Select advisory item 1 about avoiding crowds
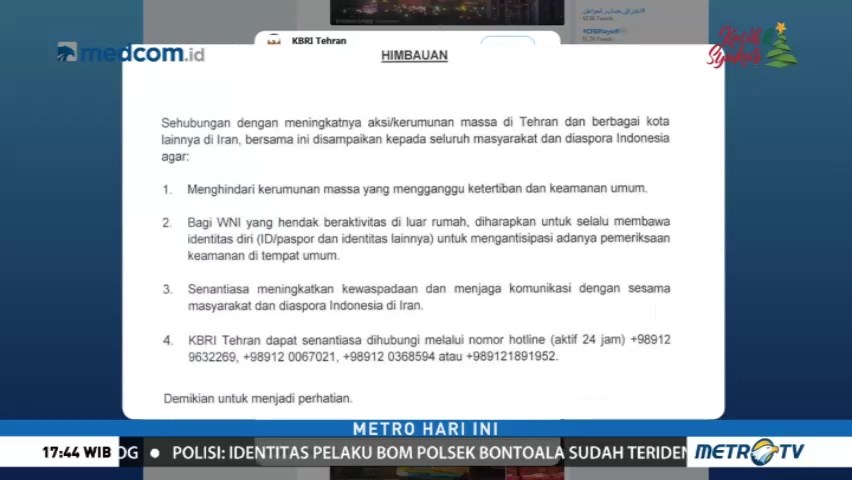This screenshot has height=480, width=852. coord(405,189)
